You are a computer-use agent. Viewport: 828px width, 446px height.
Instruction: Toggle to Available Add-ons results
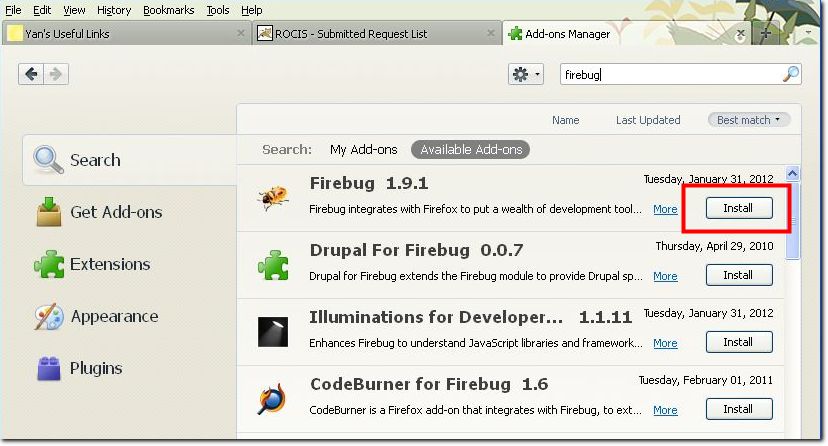click(x=471, y=149)
